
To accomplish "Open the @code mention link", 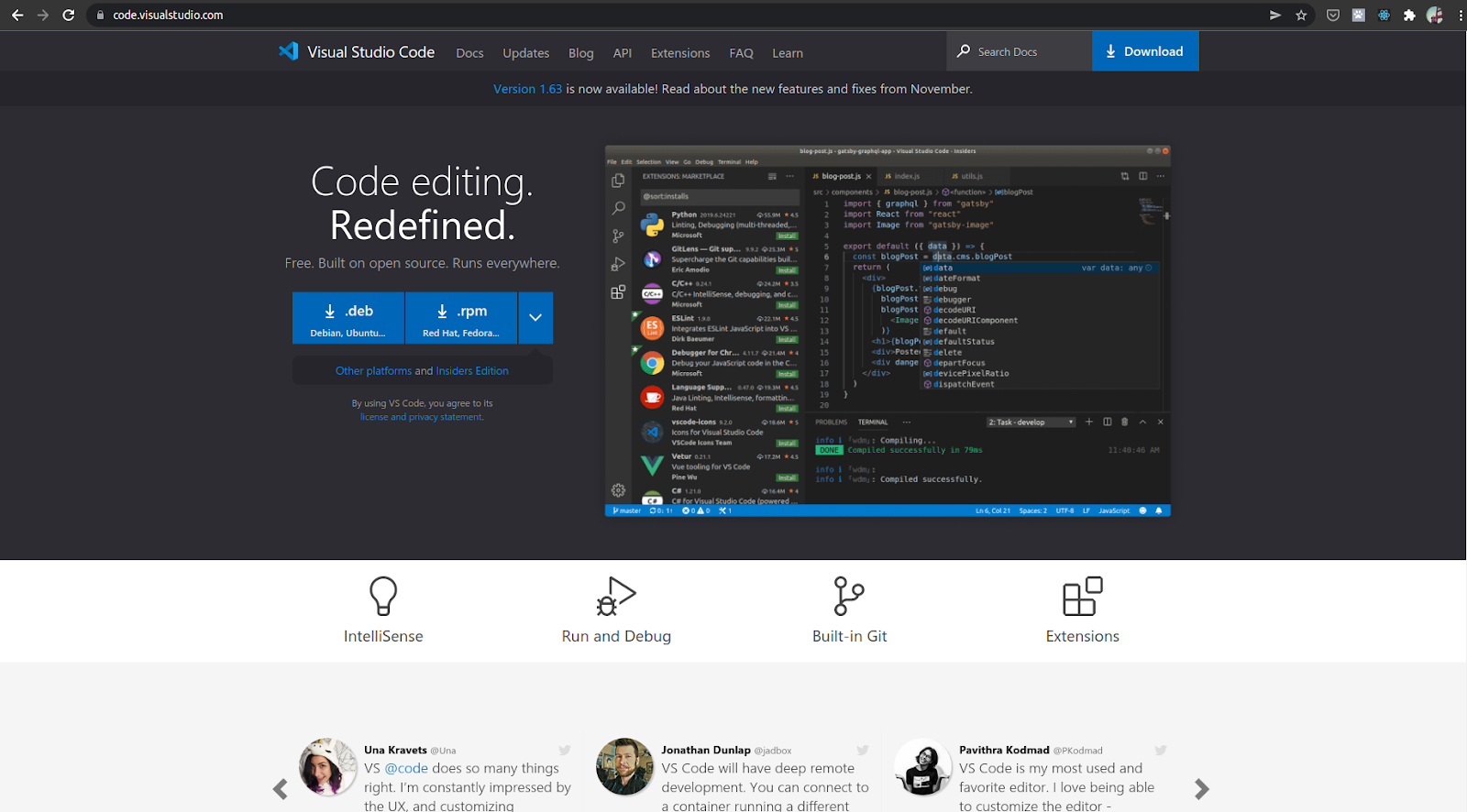I will pyautogui.click(x=406, y=768).
